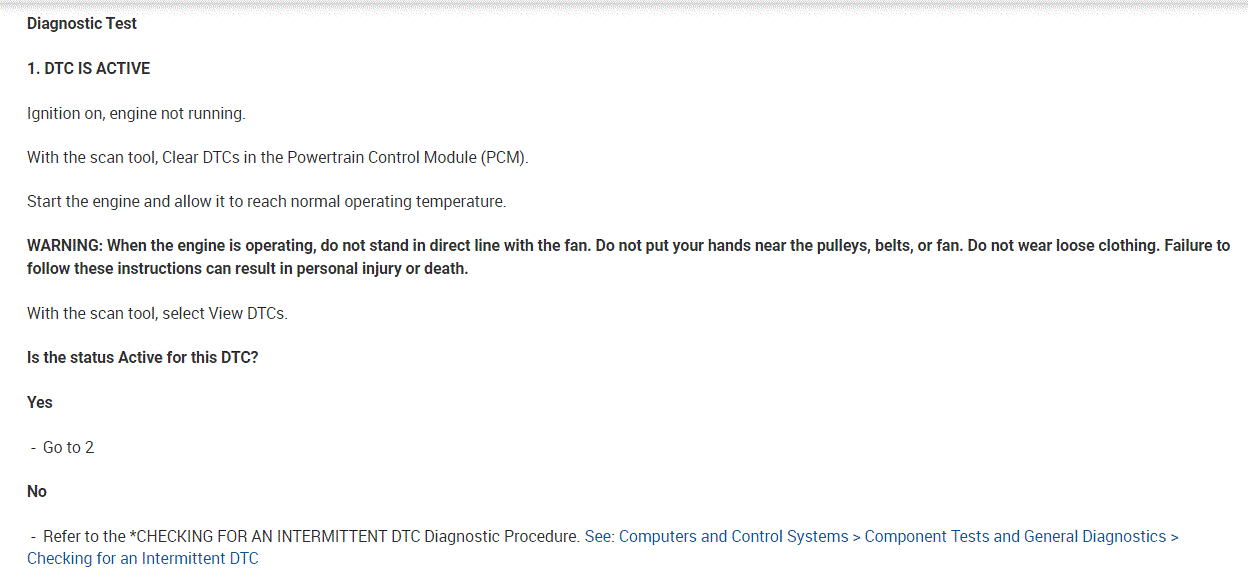The image size is (1248, 584).
Task: Click the bold 'Yes' answer
Action: [x=40, y=402]
